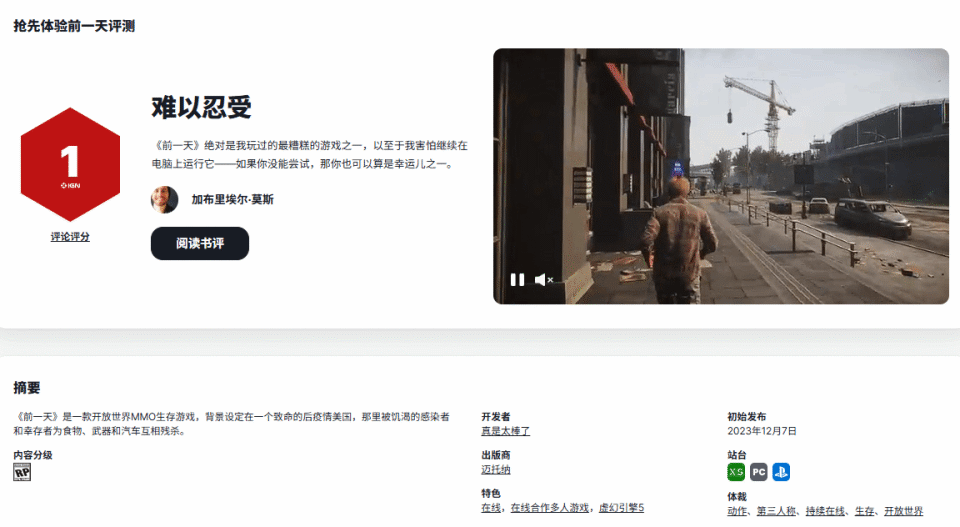Click the 评论评分 link under score
960x527 pixels.
70,237
